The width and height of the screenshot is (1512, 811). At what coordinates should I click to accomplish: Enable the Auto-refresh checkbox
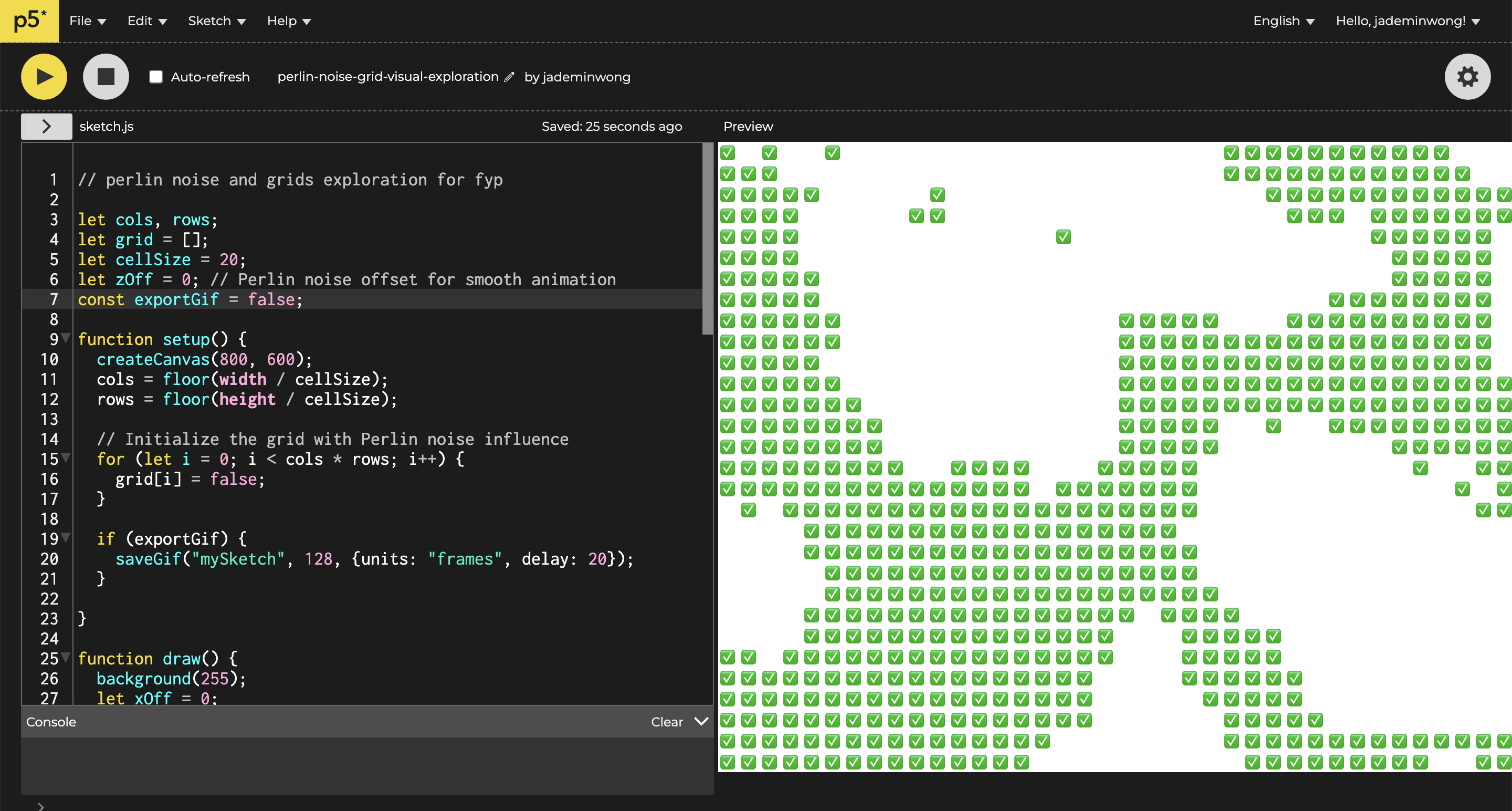click(155, 77)
